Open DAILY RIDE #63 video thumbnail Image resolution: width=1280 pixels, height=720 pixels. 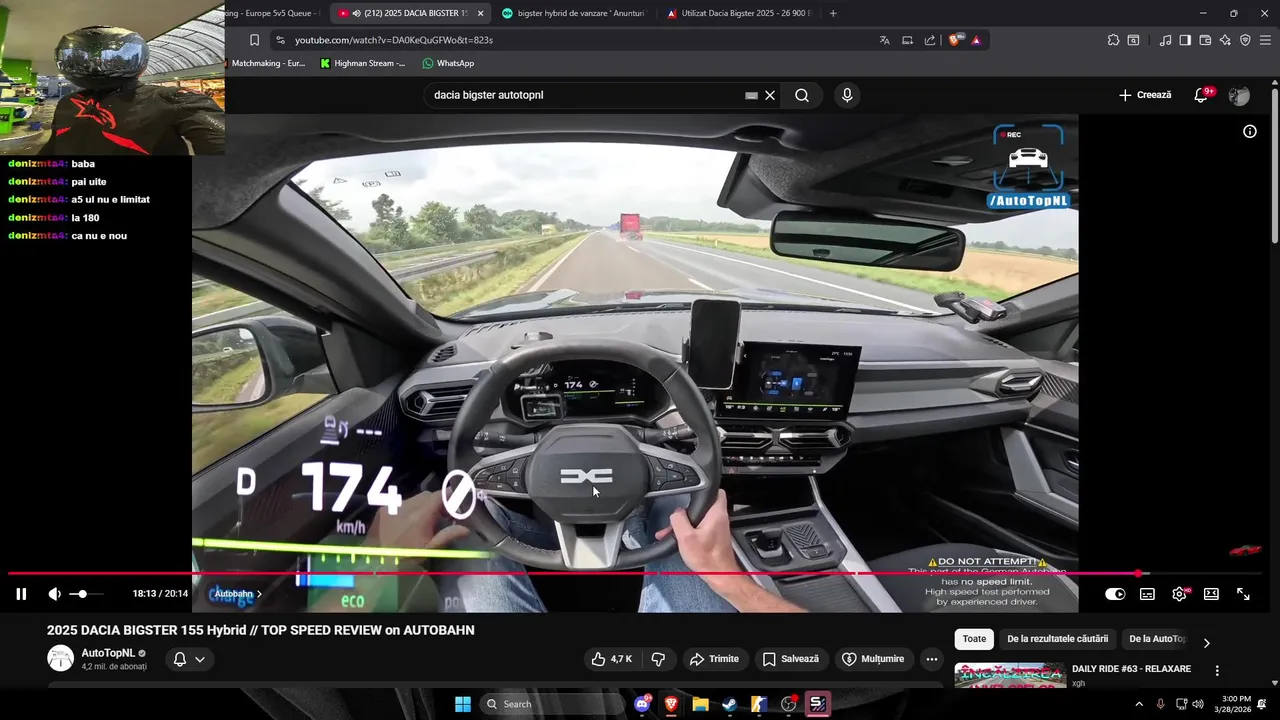click(x=1009, y=675)
